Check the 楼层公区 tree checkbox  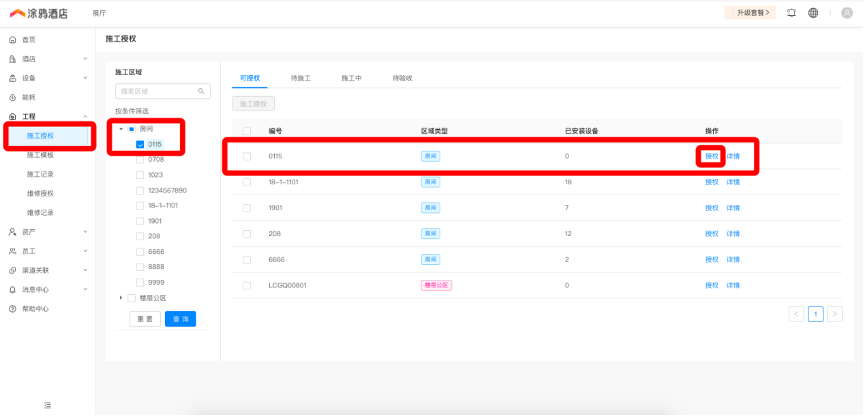coord(131,298)
